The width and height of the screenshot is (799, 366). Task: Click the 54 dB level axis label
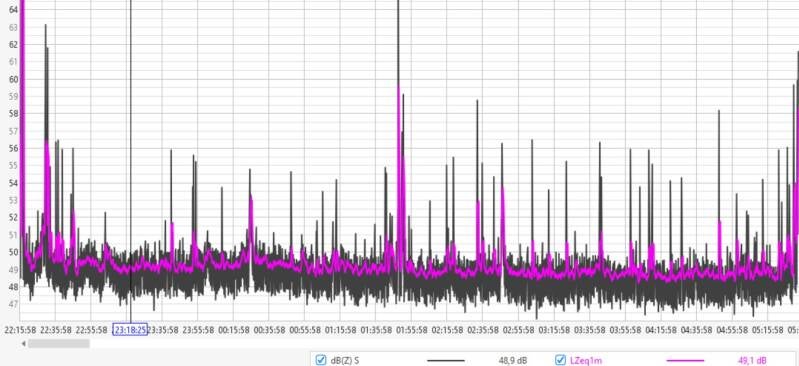tap(13, 182)
